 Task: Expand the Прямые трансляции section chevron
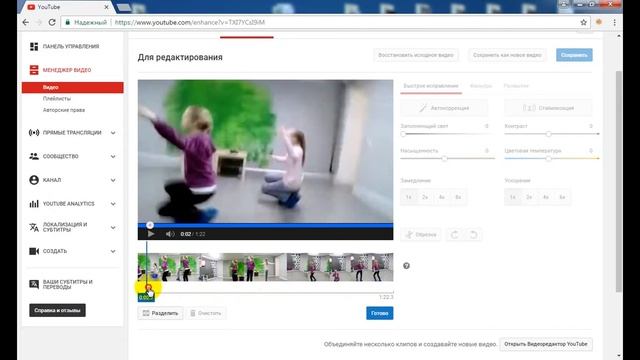113,133
